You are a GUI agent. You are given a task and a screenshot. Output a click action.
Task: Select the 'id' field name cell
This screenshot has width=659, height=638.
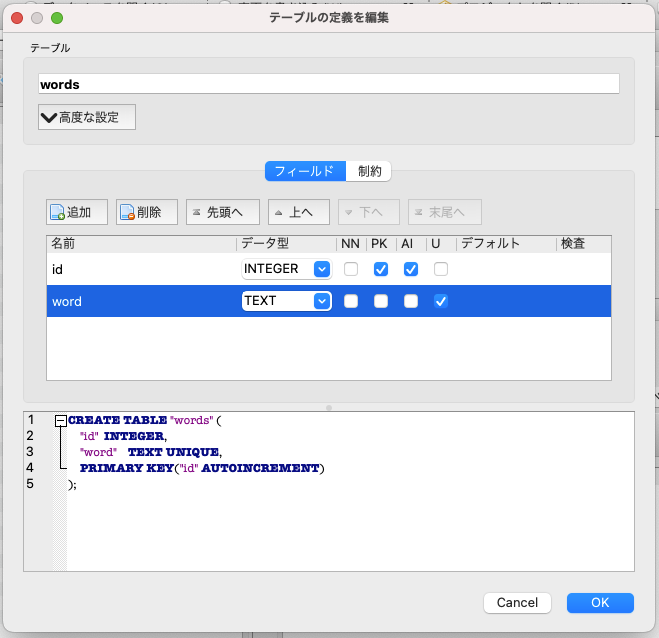click(142, 269)
